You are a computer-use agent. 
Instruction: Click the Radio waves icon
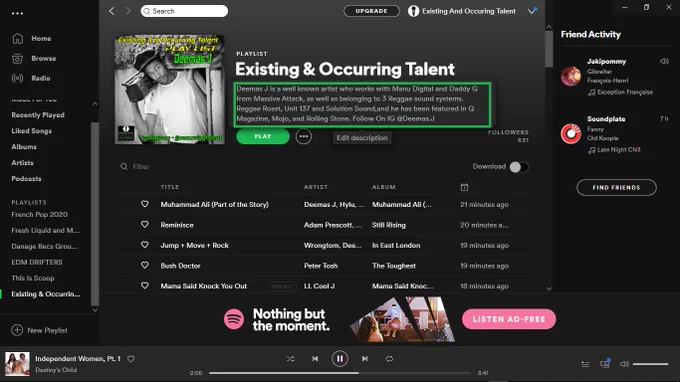click(17, 78)
